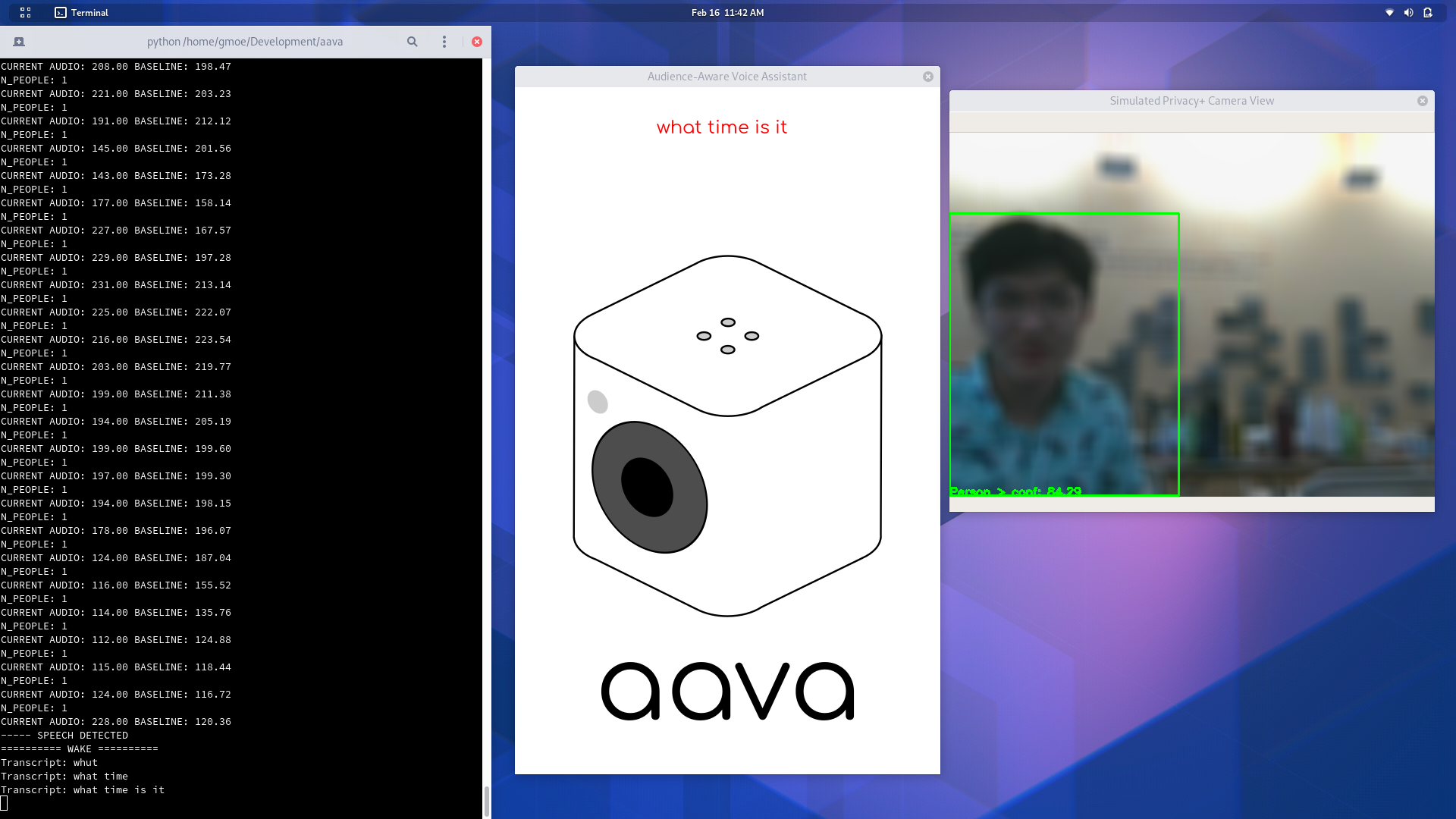
Task: Click the clock showing Feb 16 11:42 AM
Action: 727,12
